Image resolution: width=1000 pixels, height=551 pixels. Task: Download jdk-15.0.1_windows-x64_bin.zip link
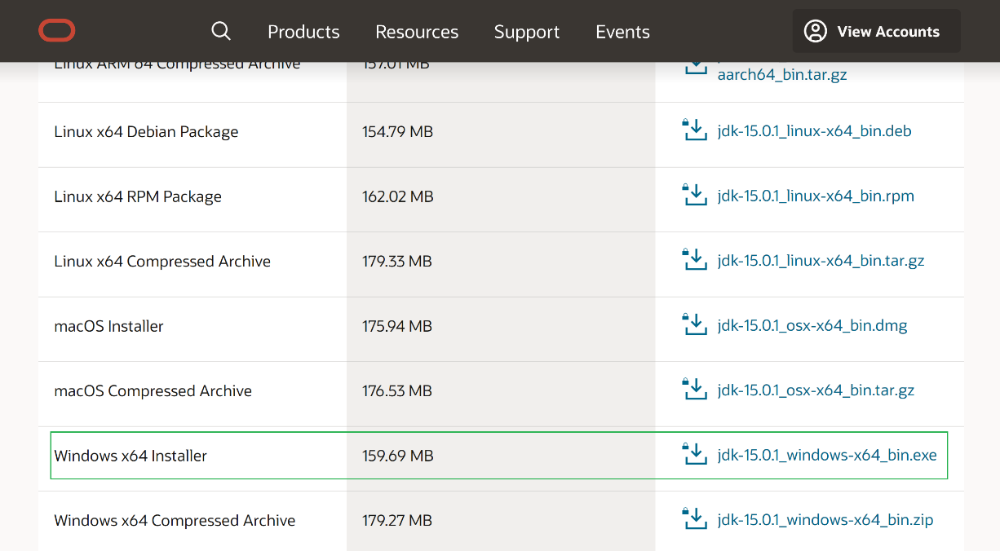pos(825,520)
